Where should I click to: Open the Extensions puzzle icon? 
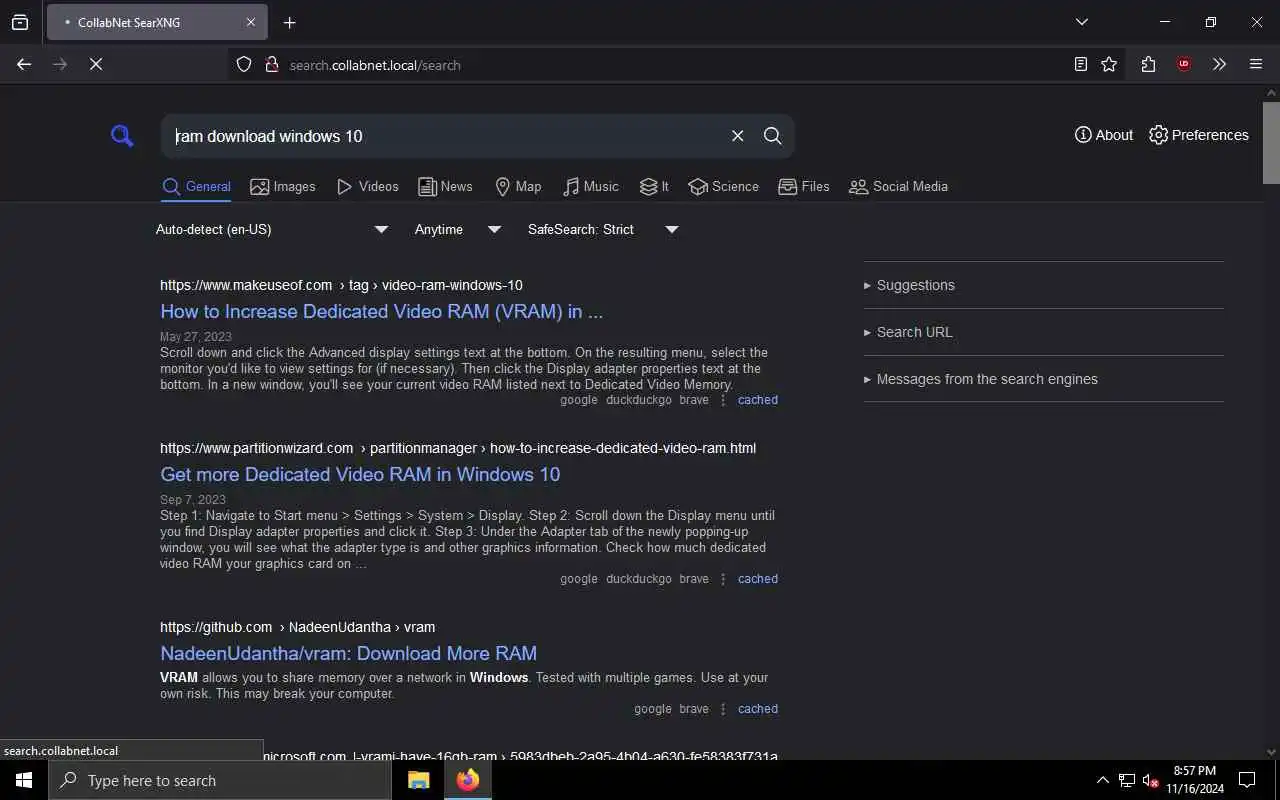click(1148, 64)
